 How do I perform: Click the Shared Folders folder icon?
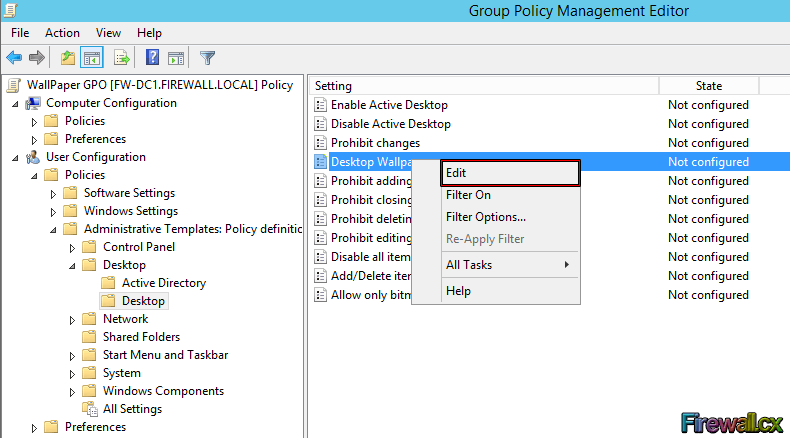89,337
